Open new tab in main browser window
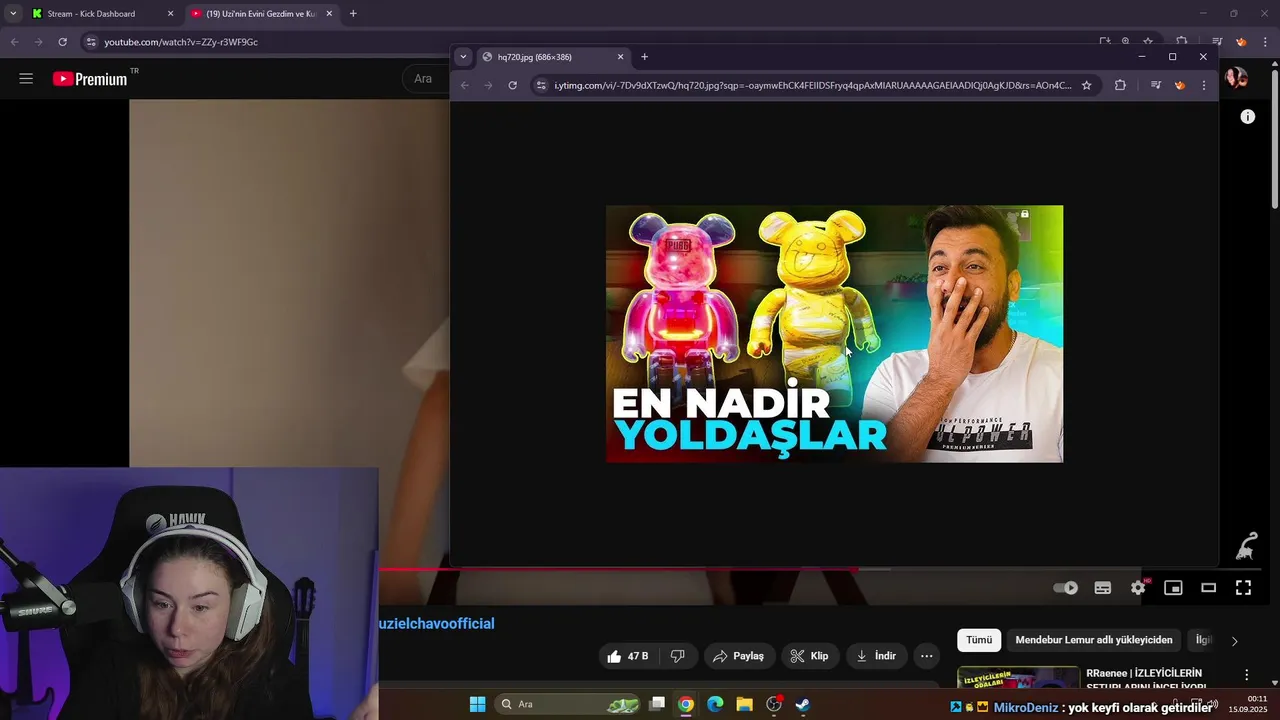Image resolution: width=1280 pixels, height=720 pixels. (353, 14)
